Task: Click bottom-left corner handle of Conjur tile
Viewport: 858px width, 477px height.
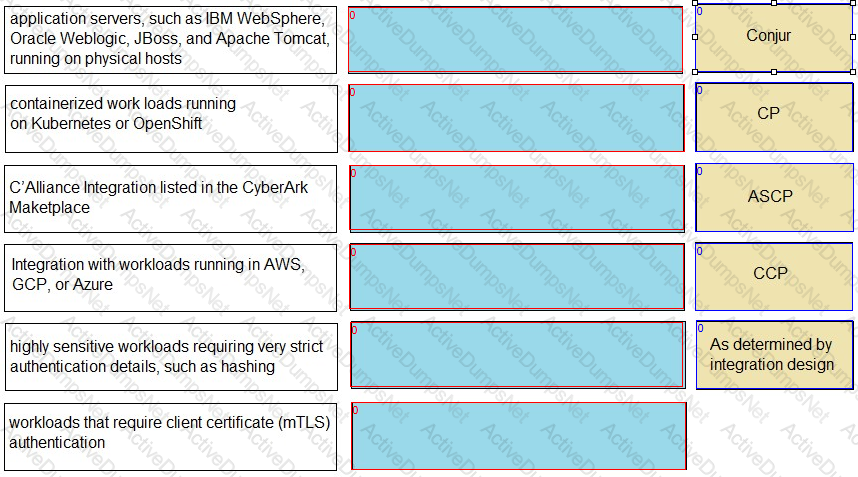Action: 695,72
